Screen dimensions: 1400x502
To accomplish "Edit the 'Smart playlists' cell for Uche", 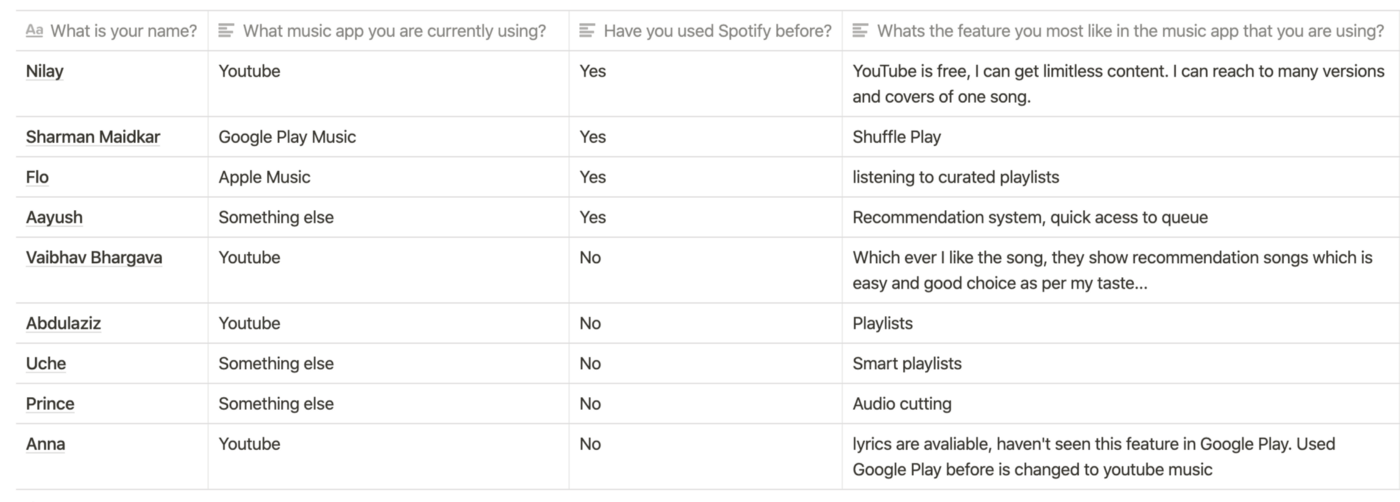I will pos(1121,364).
